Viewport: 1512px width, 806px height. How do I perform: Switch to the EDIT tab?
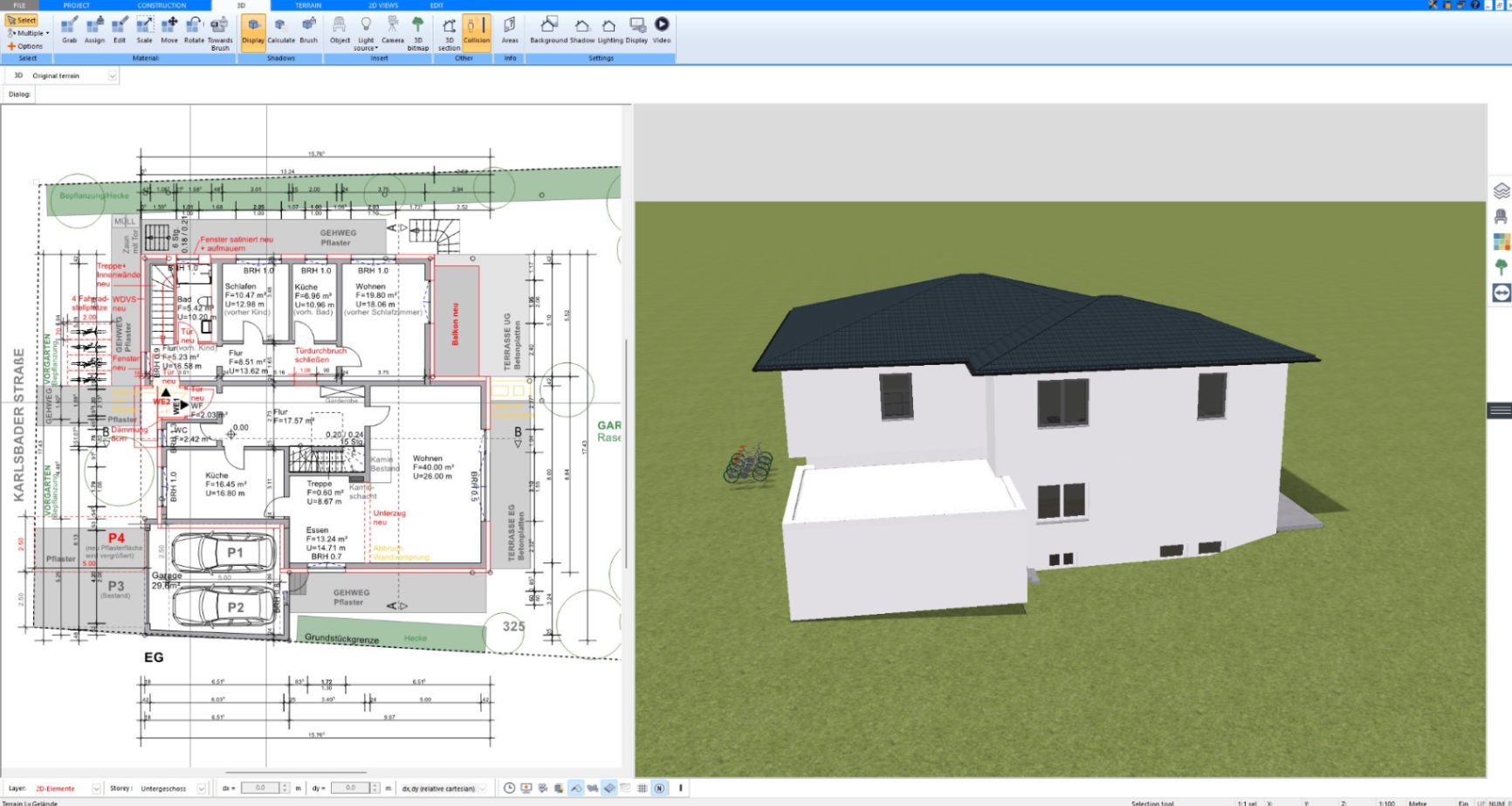436,5
